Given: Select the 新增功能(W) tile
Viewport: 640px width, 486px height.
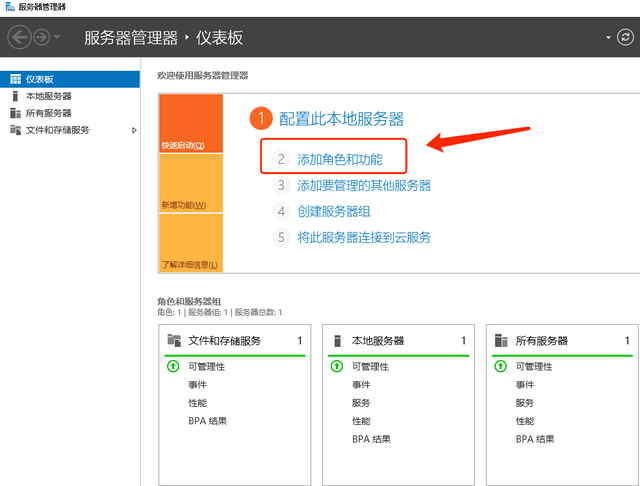Looking at the screenshot, I should [x=191, y=183].
